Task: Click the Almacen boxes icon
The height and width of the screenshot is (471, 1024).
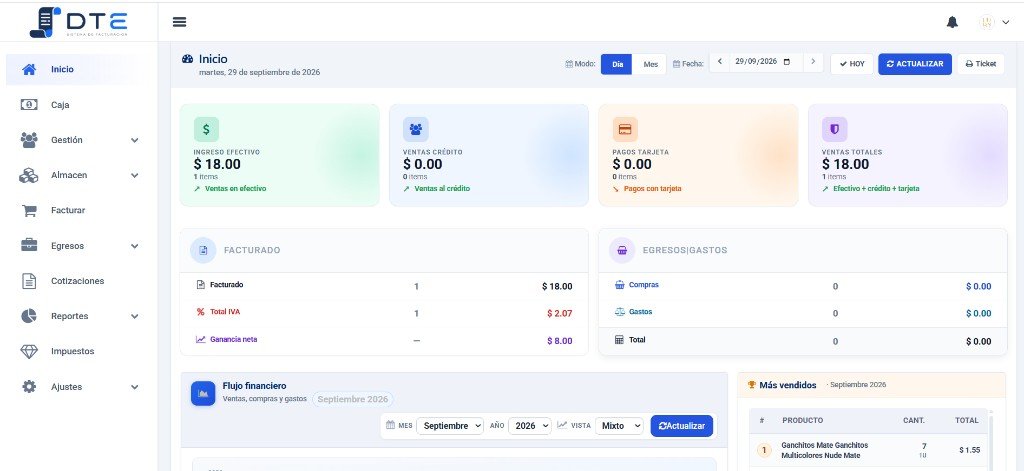Action: tap(29, 175)
